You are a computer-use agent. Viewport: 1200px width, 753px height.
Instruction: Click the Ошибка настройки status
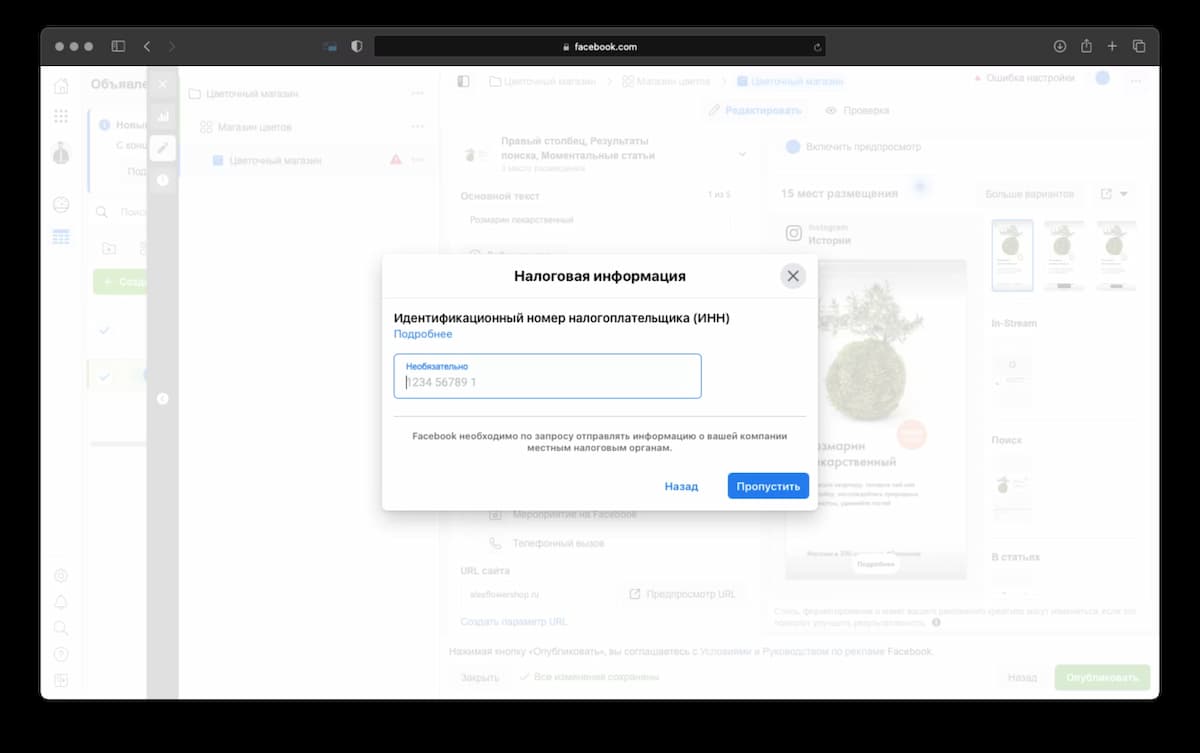point(1024,78)
